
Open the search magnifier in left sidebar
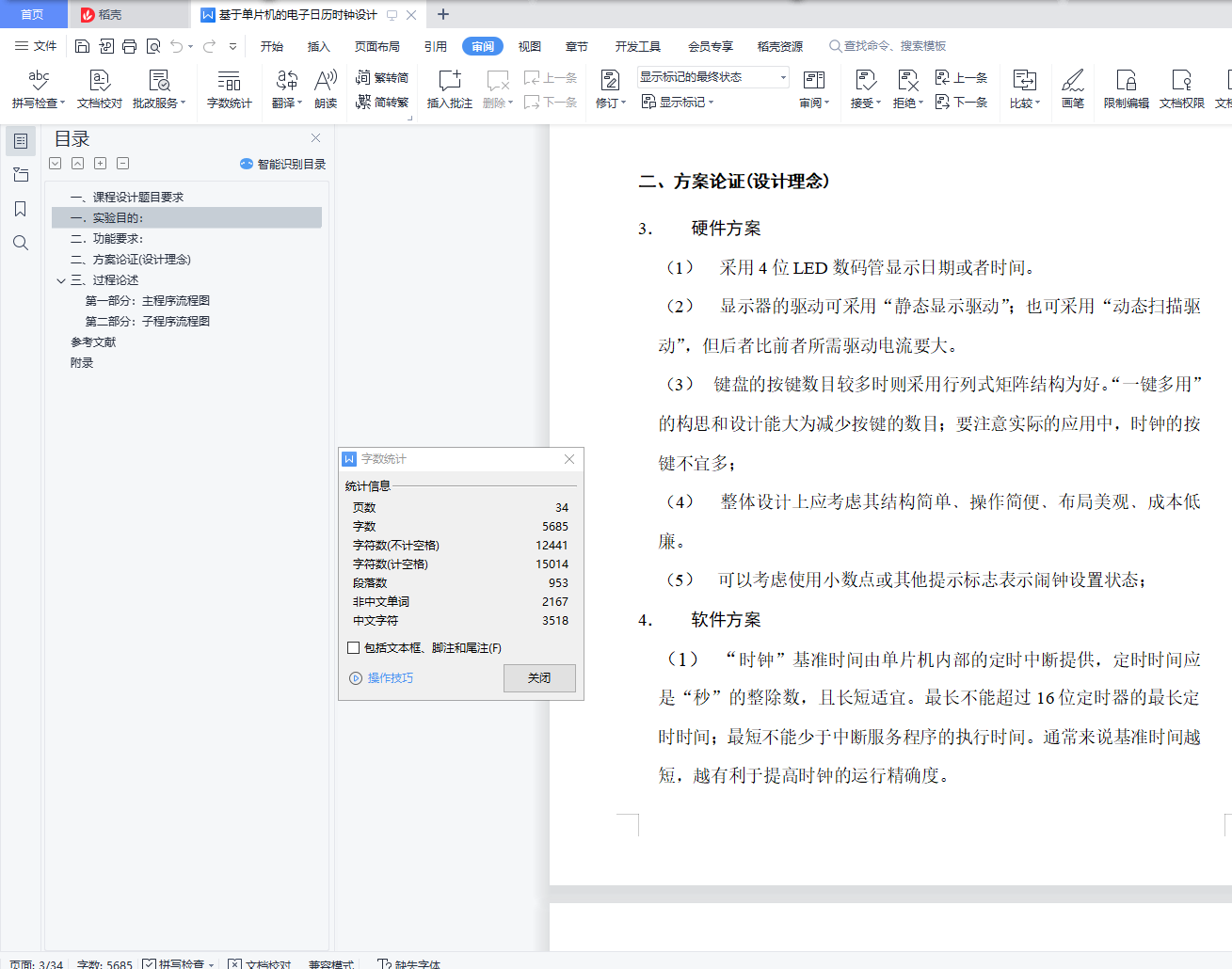pyautogui.click(x=21, y=243)
